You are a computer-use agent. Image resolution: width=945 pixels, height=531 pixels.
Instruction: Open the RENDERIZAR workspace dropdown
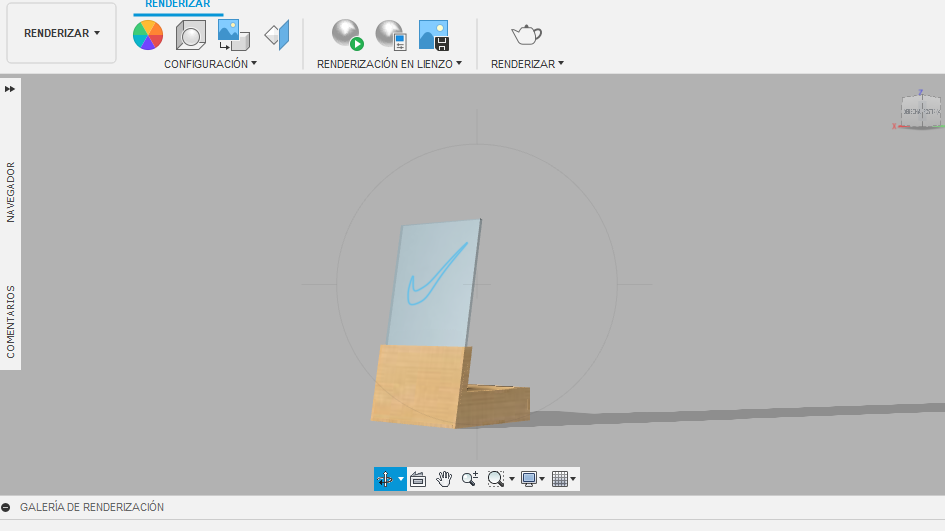click(61, 33)
